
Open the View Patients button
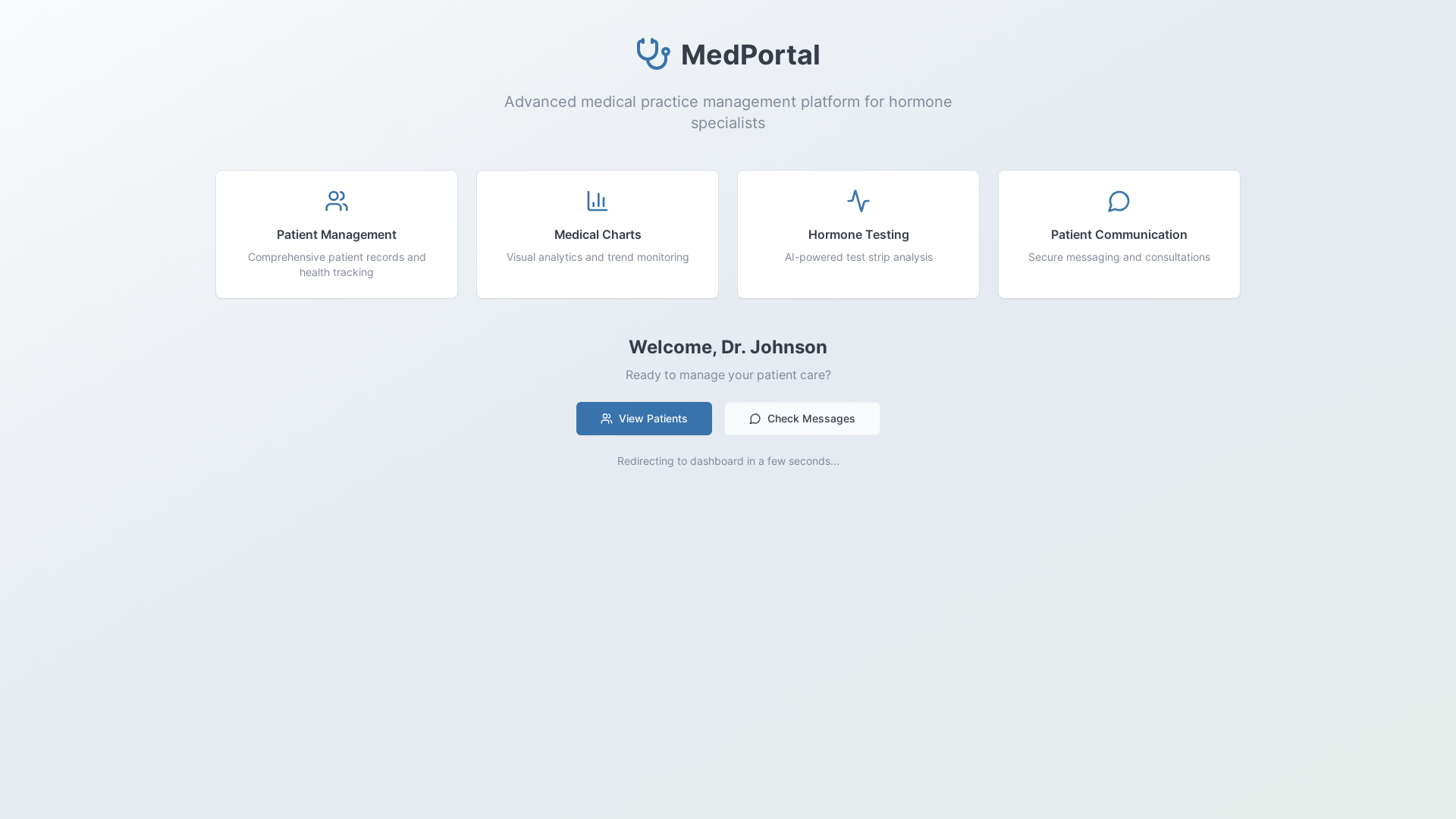click(644, 419)
